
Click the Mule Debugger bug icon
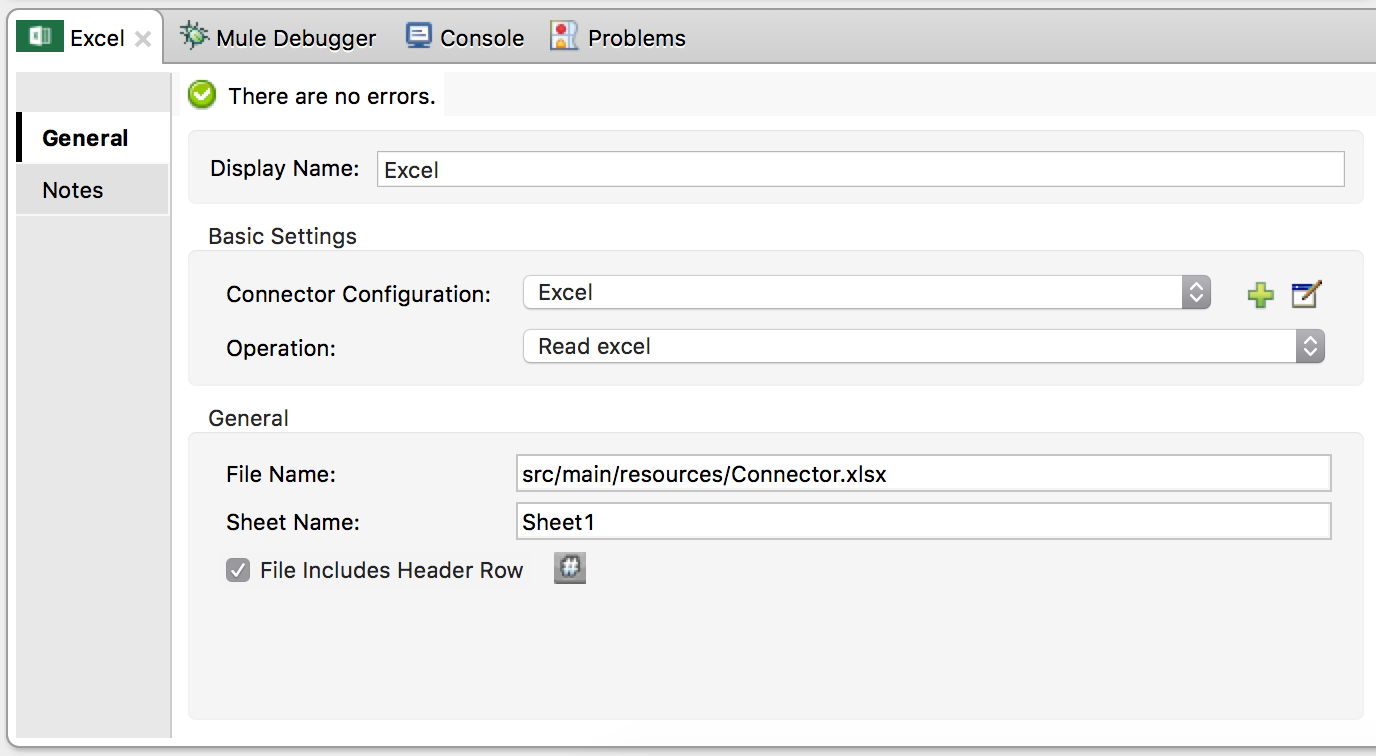(194, 37)
